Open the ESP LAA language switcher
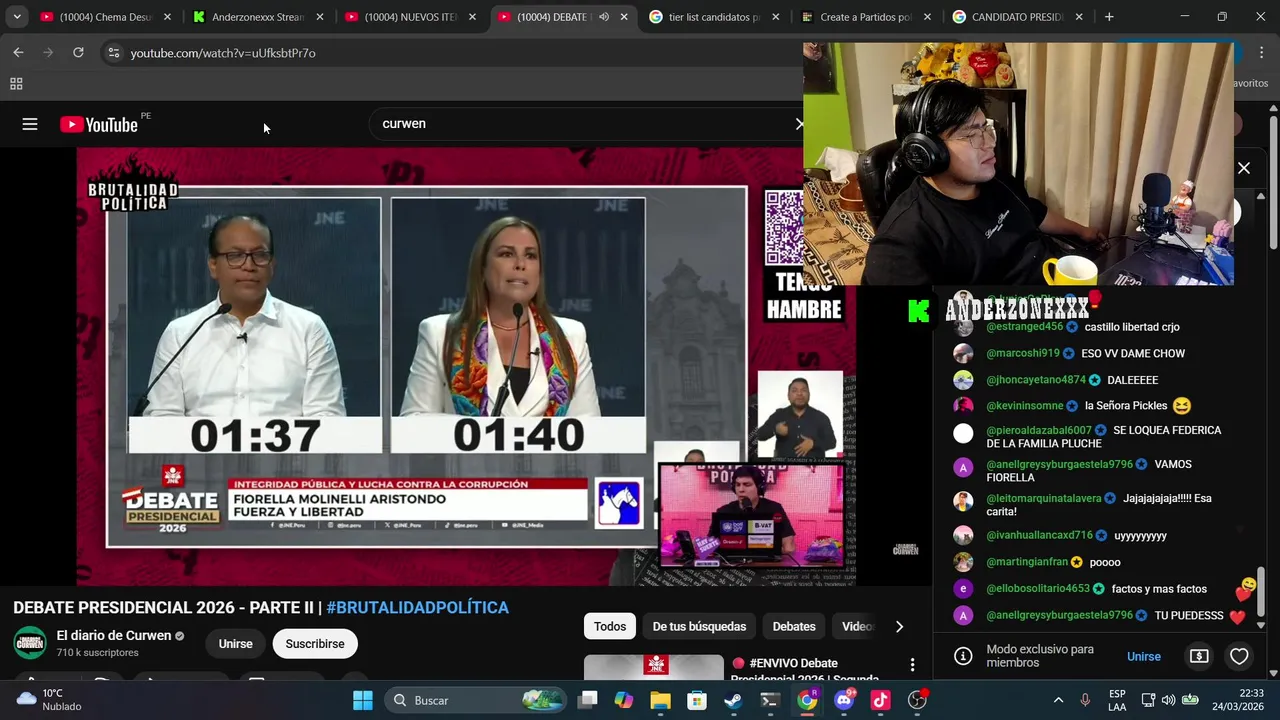Screen dimensions: 1280x720 pos(1117,700)
